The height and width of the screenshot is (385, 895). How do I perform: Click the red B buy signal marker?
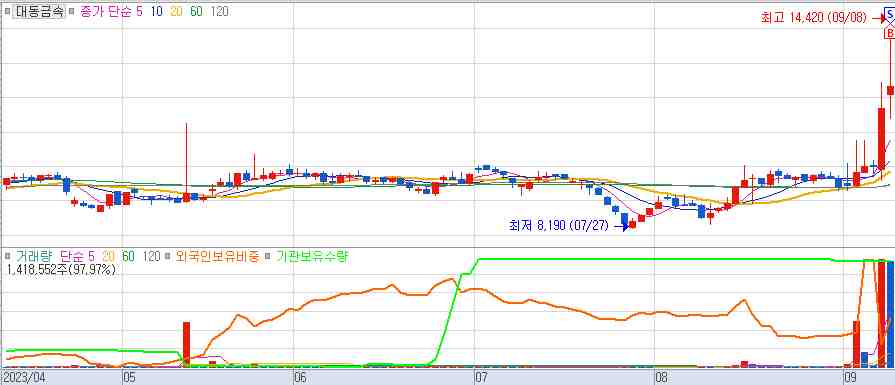(890, 34)
